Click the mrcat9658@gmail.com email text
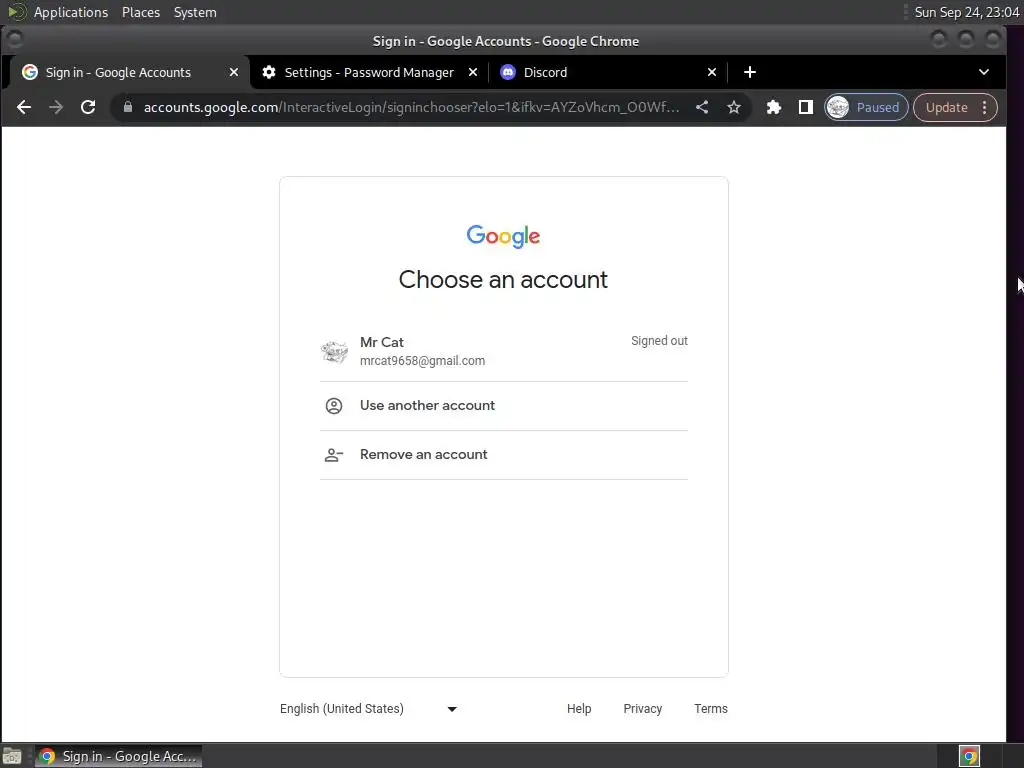 (423, 360)
